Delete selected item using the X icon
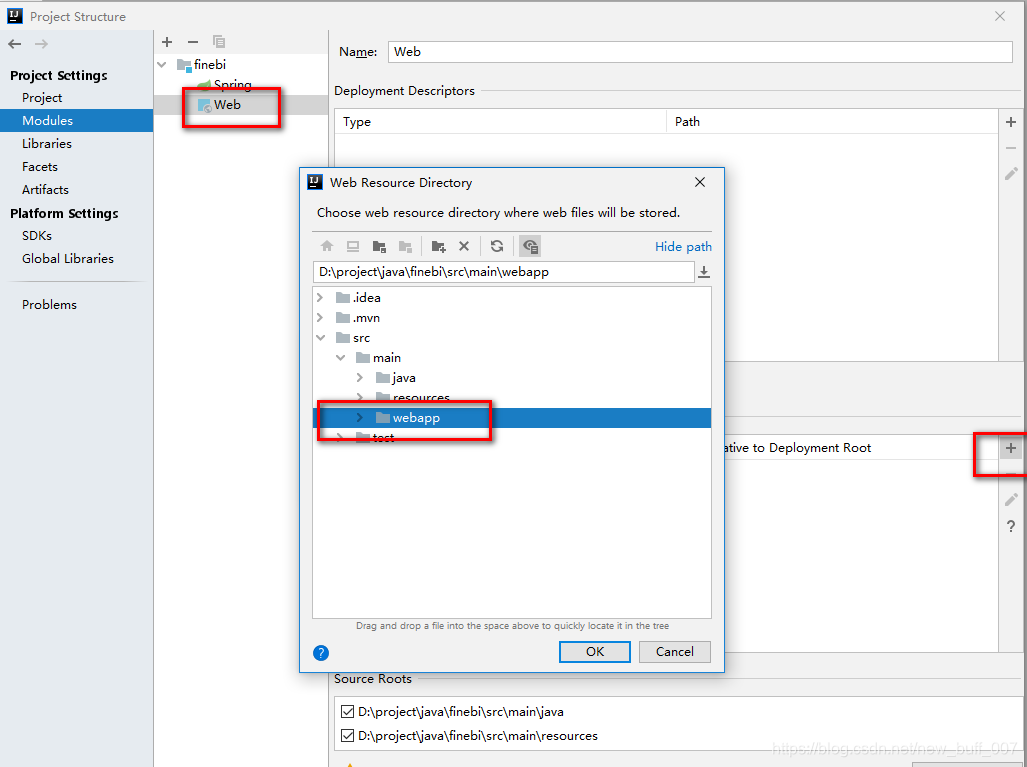 (x=464, y=246)
